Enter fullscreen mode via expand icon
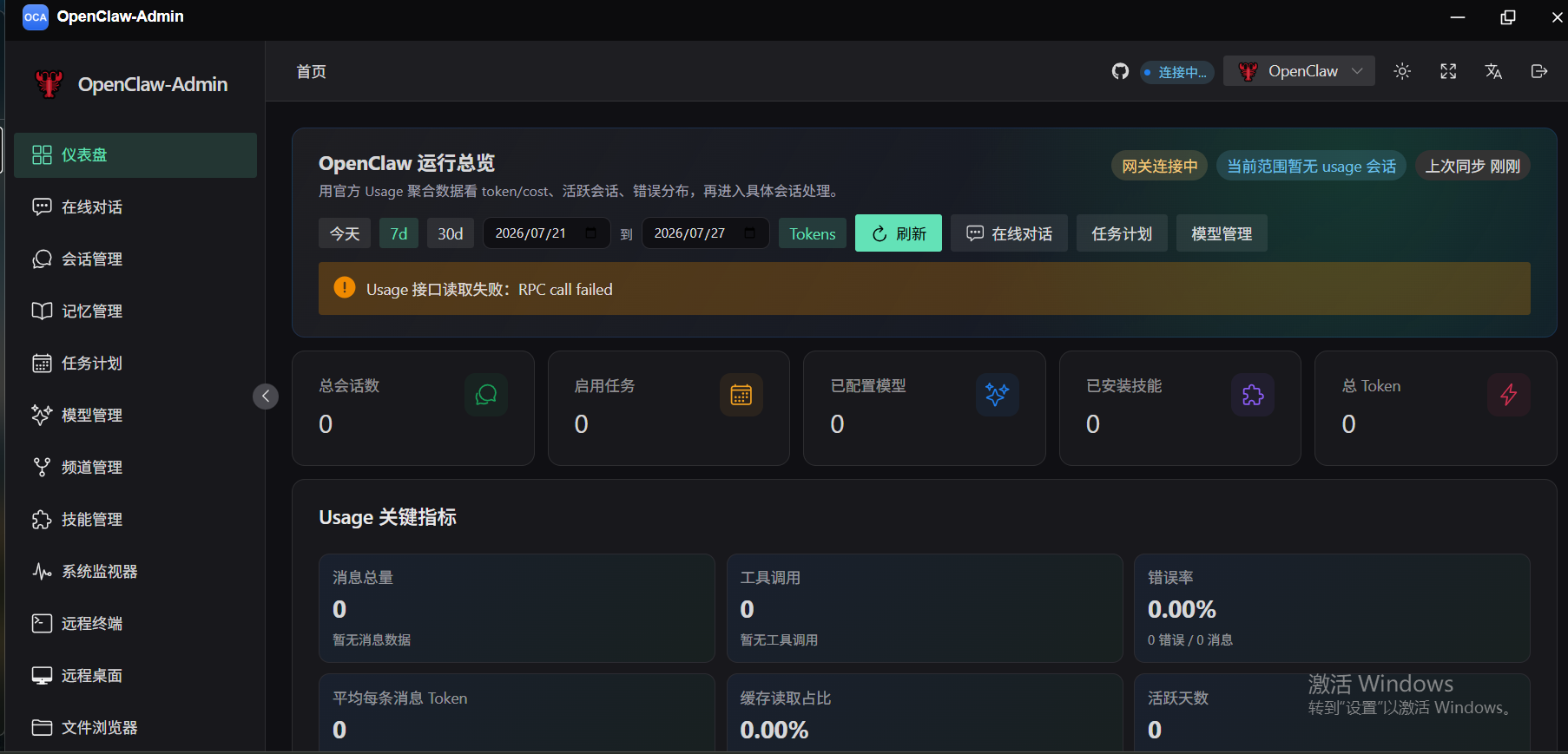 pyautogui.click(x=1448, y=71)
